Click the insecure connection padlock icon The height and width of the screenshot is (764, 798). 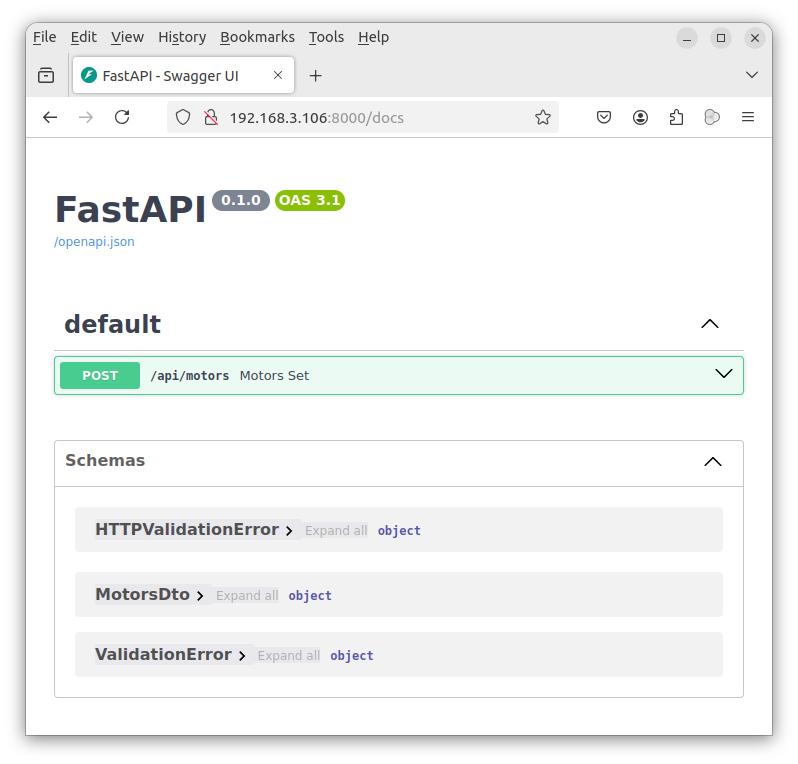[211, 118]
